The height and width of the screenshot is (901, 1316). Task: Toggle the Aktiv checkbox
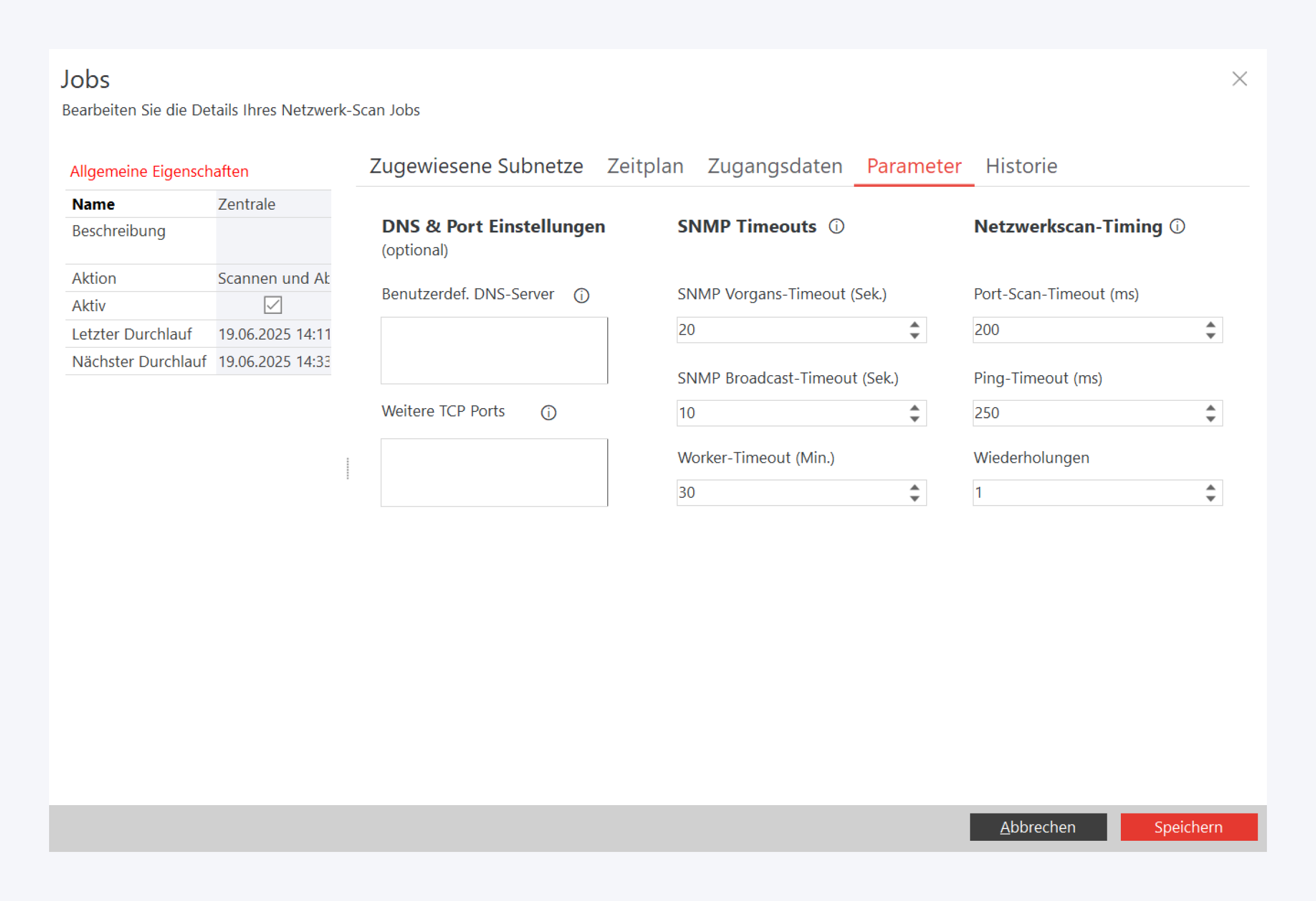(x=273, y=306)
